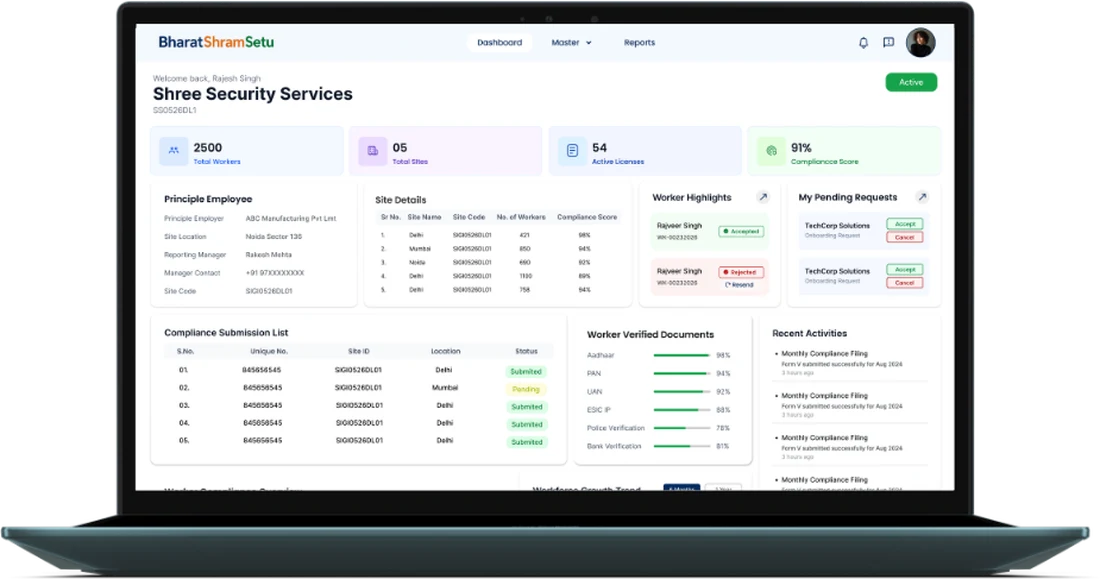
Task: Click the red dot Rejected status badge
Action: (x=741, y=272)
